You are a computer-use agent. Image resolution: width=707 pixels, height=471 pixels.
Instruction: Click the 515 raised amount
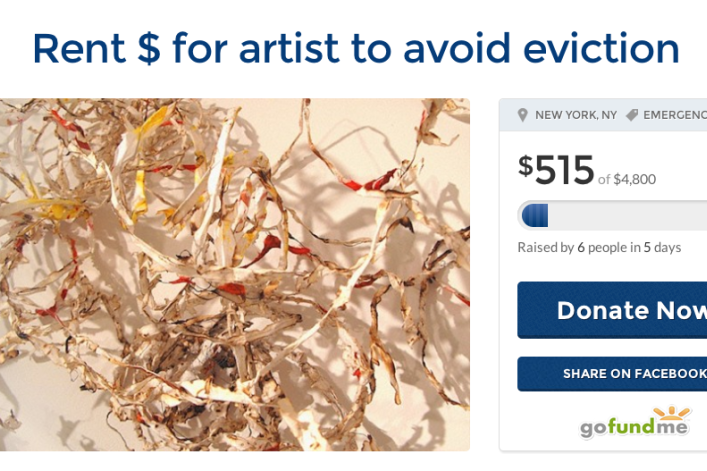click(x=564, y=170)
